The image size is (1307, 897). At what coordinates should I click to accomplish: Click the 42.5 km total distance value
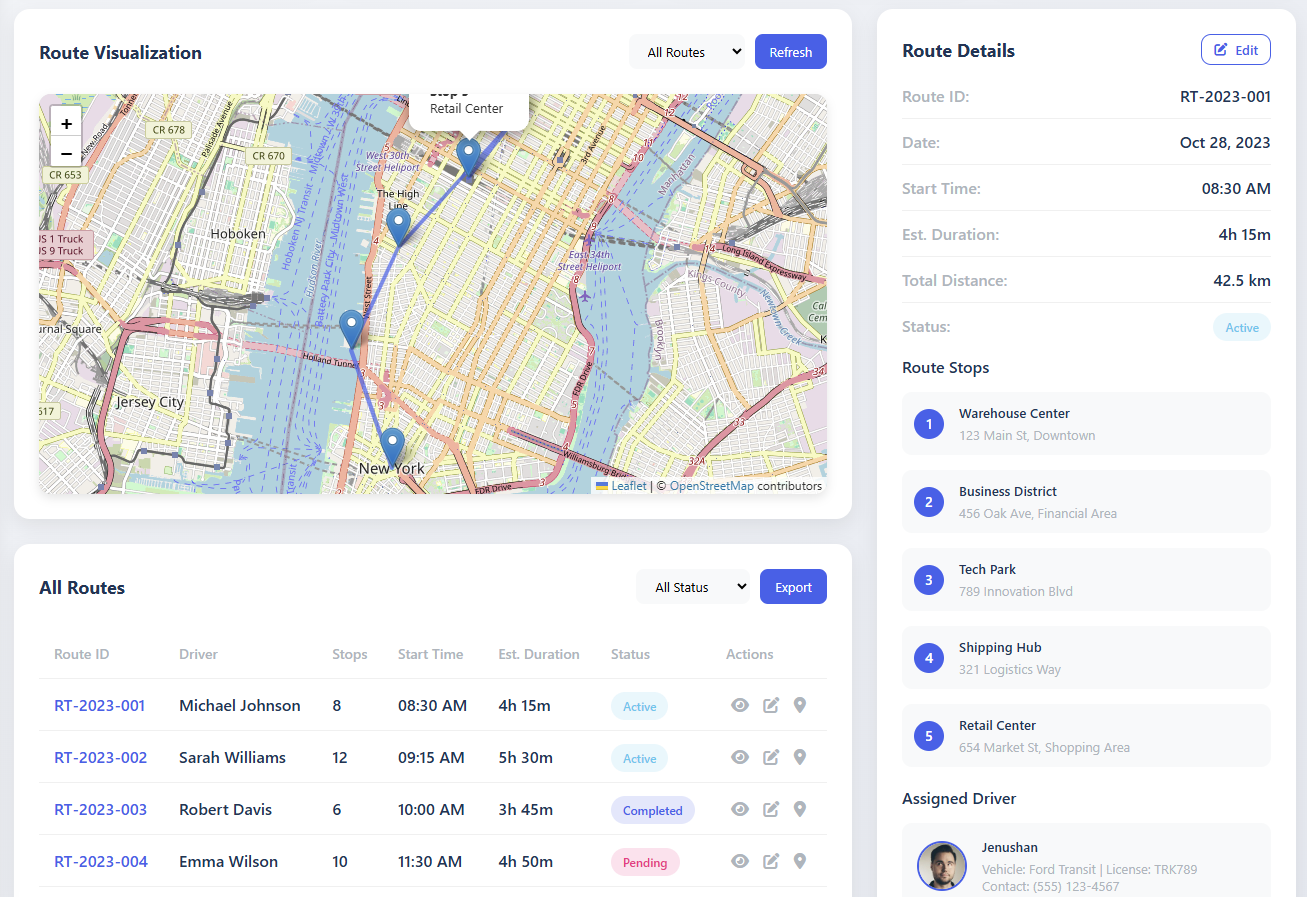click(x=1242, y=280)
